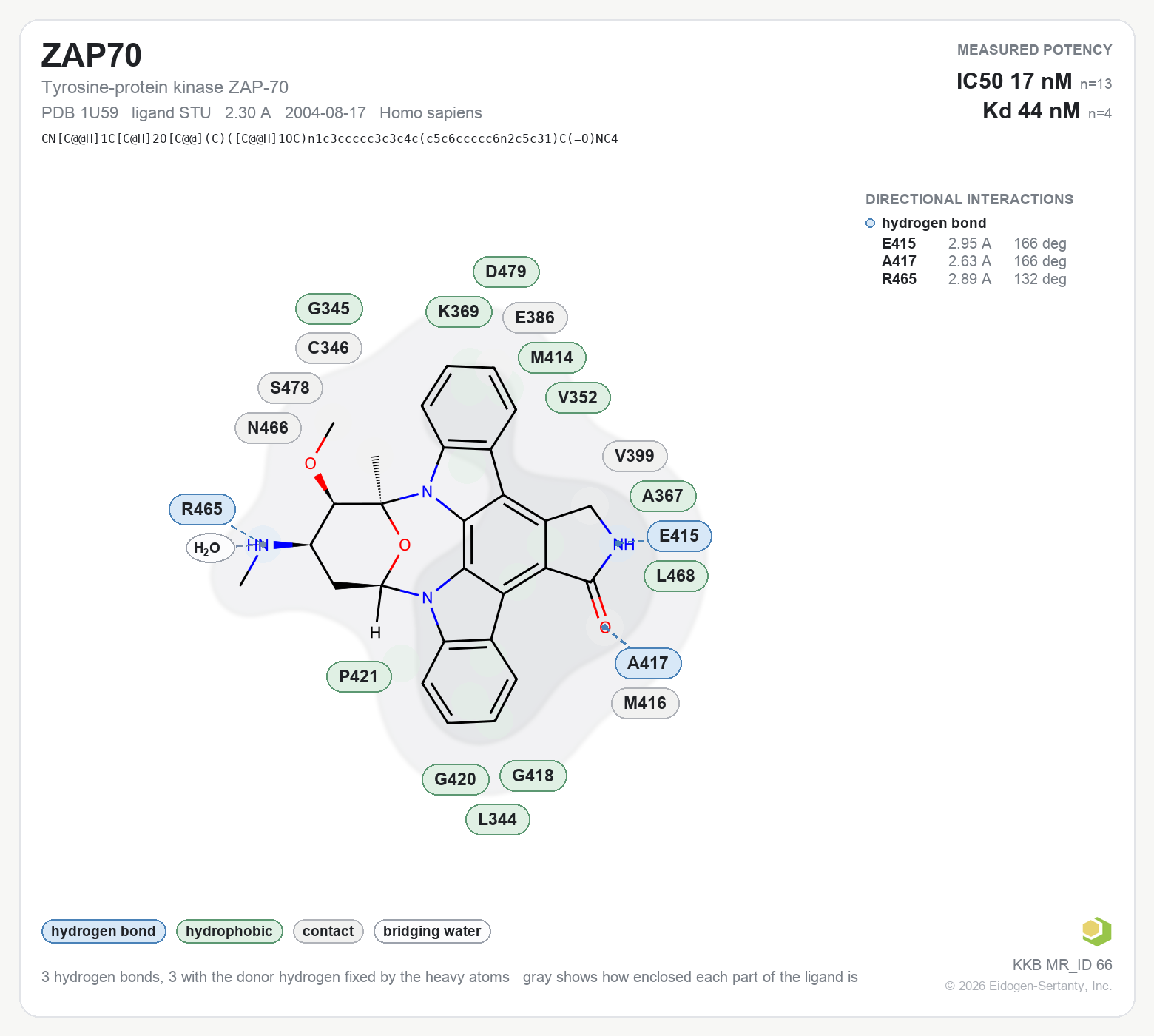Click the V352 hydrophobic residue
The height and width of the screenshot is (1036, 1154).
[578, 397]
